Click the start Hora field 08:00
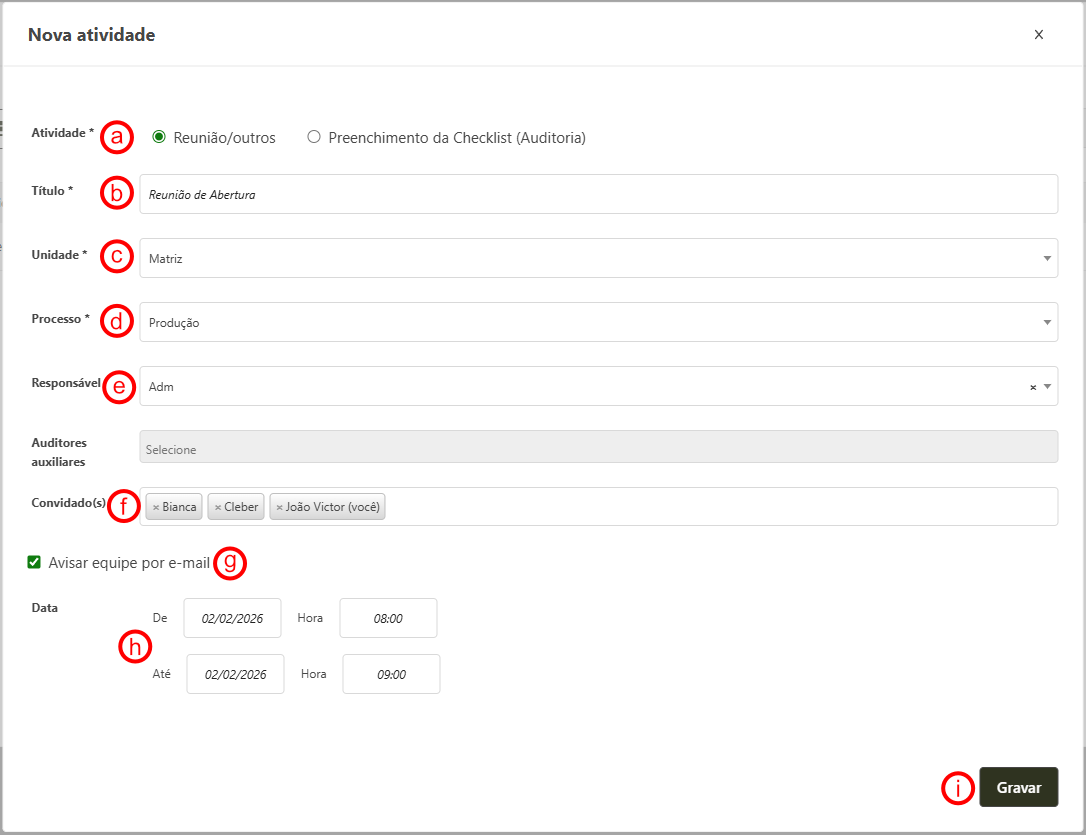Viewport: 1086px width, 835px height. pos(388,618)
